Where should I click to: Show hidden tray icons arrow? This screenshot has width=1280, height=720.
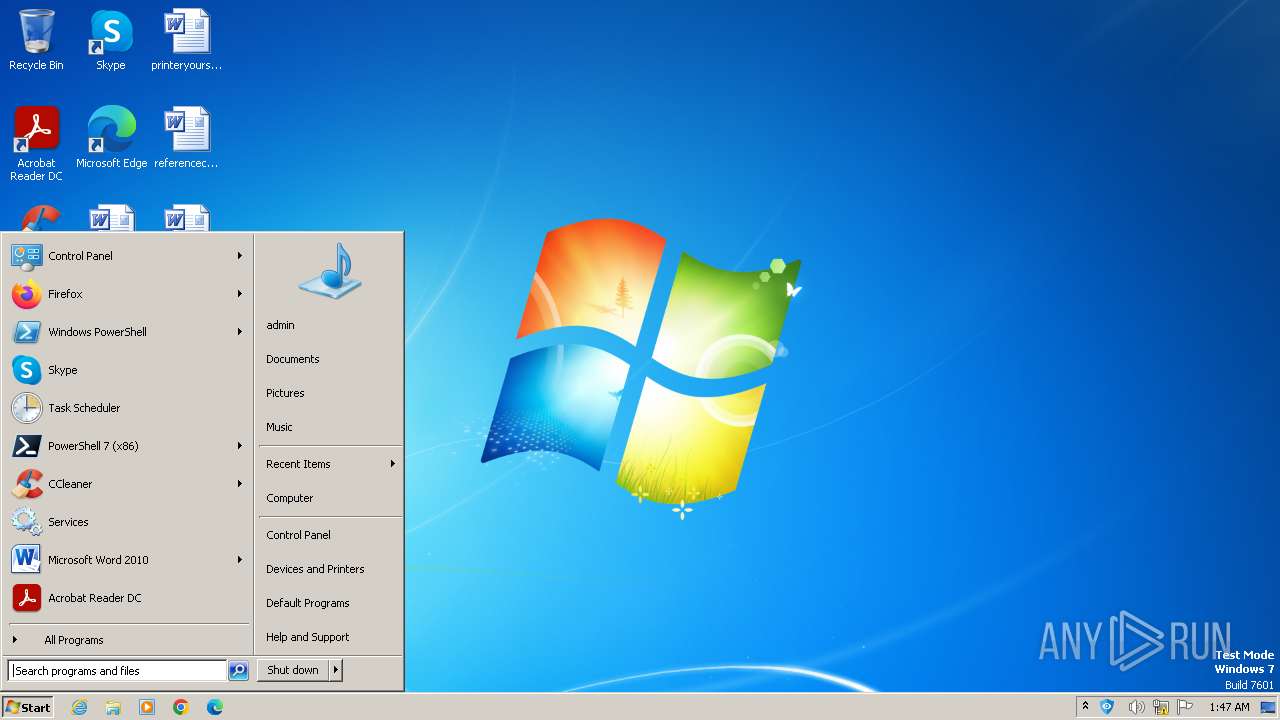tap(1085, 707)
